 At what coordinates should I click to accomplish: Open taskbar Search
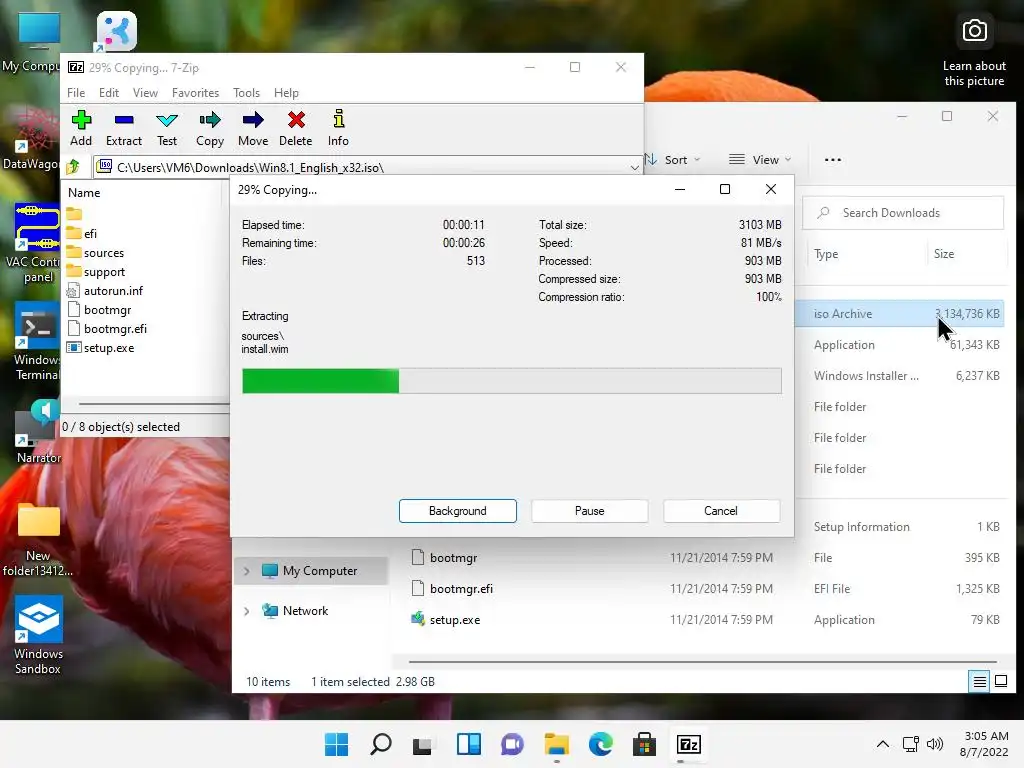click(381, 744)
